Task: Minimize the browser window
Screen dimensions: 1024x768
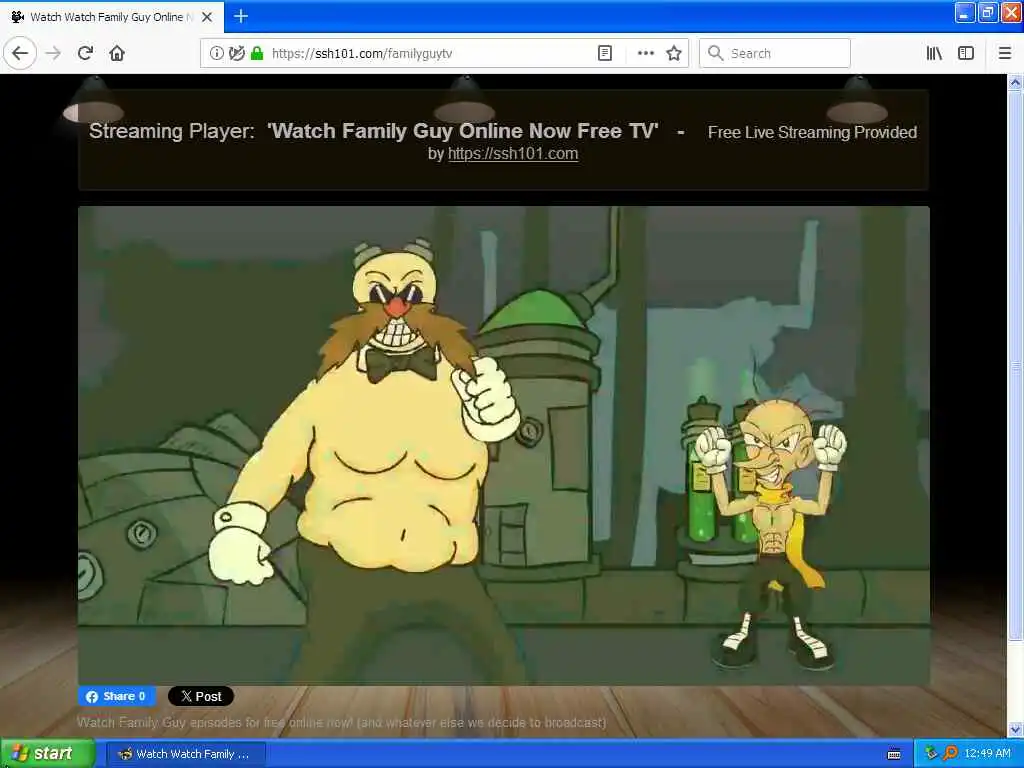Action: (964, 12)
